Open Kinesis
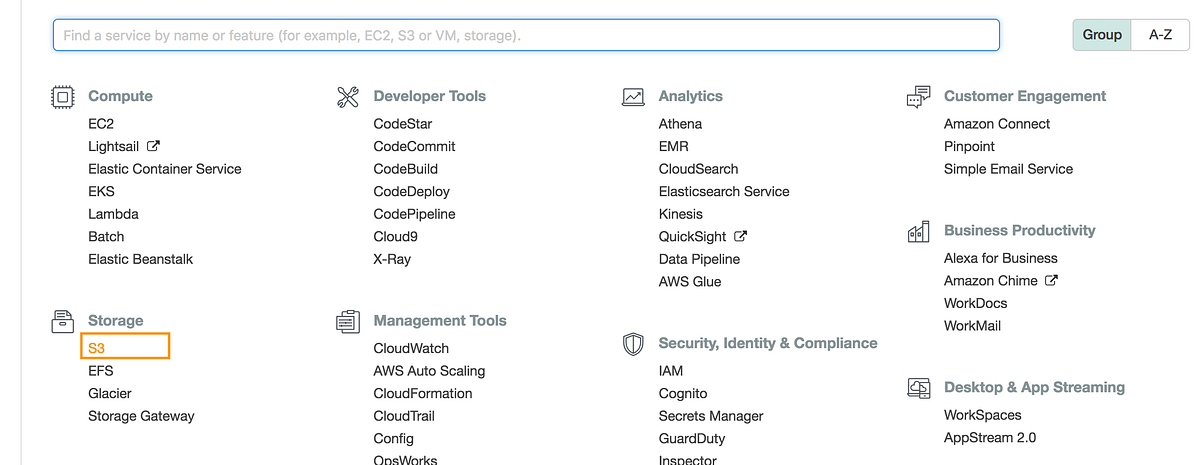Viewport: 1200px width, 465px height. [681, 214]
